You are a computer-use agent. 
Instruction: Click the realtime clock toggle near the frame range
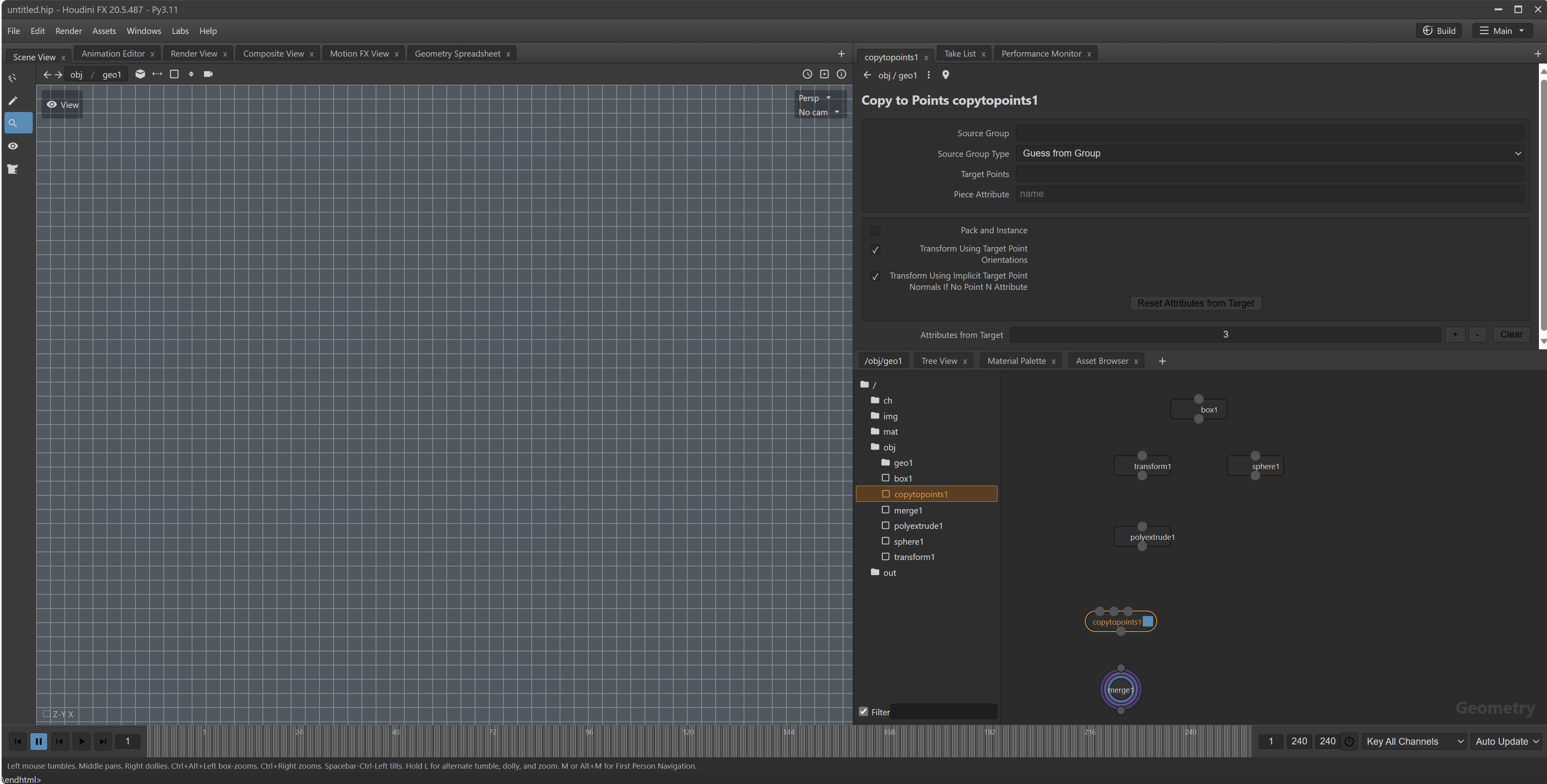tap(1349, 742)
